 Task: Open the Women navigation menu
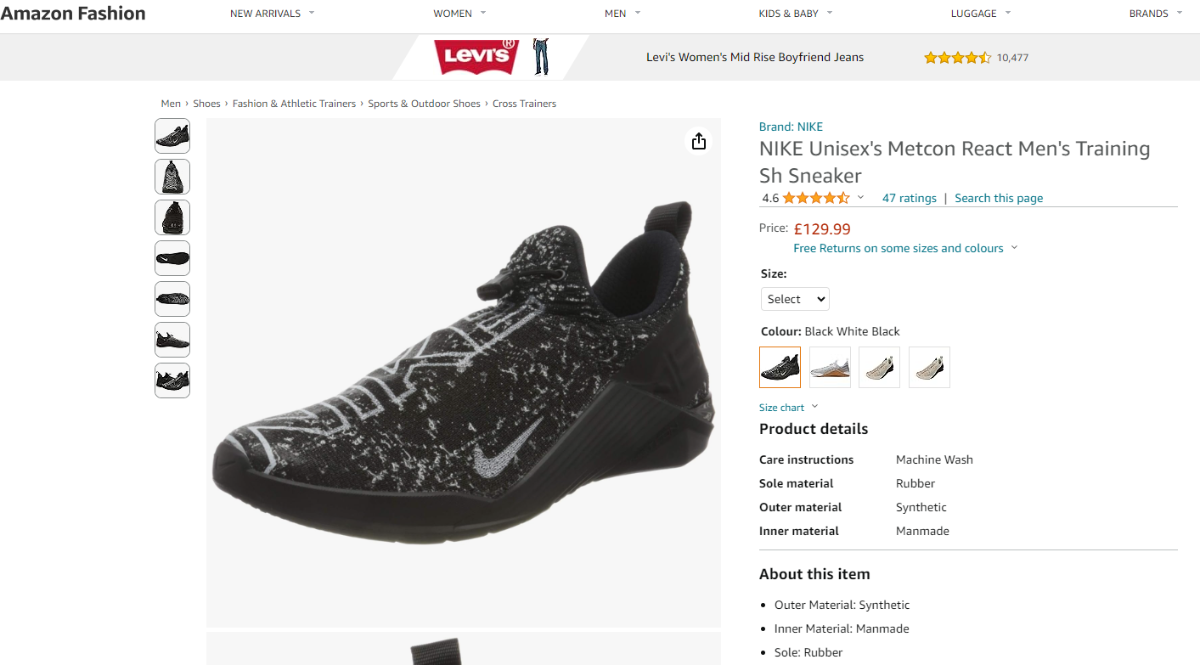[x=460, y=14]
